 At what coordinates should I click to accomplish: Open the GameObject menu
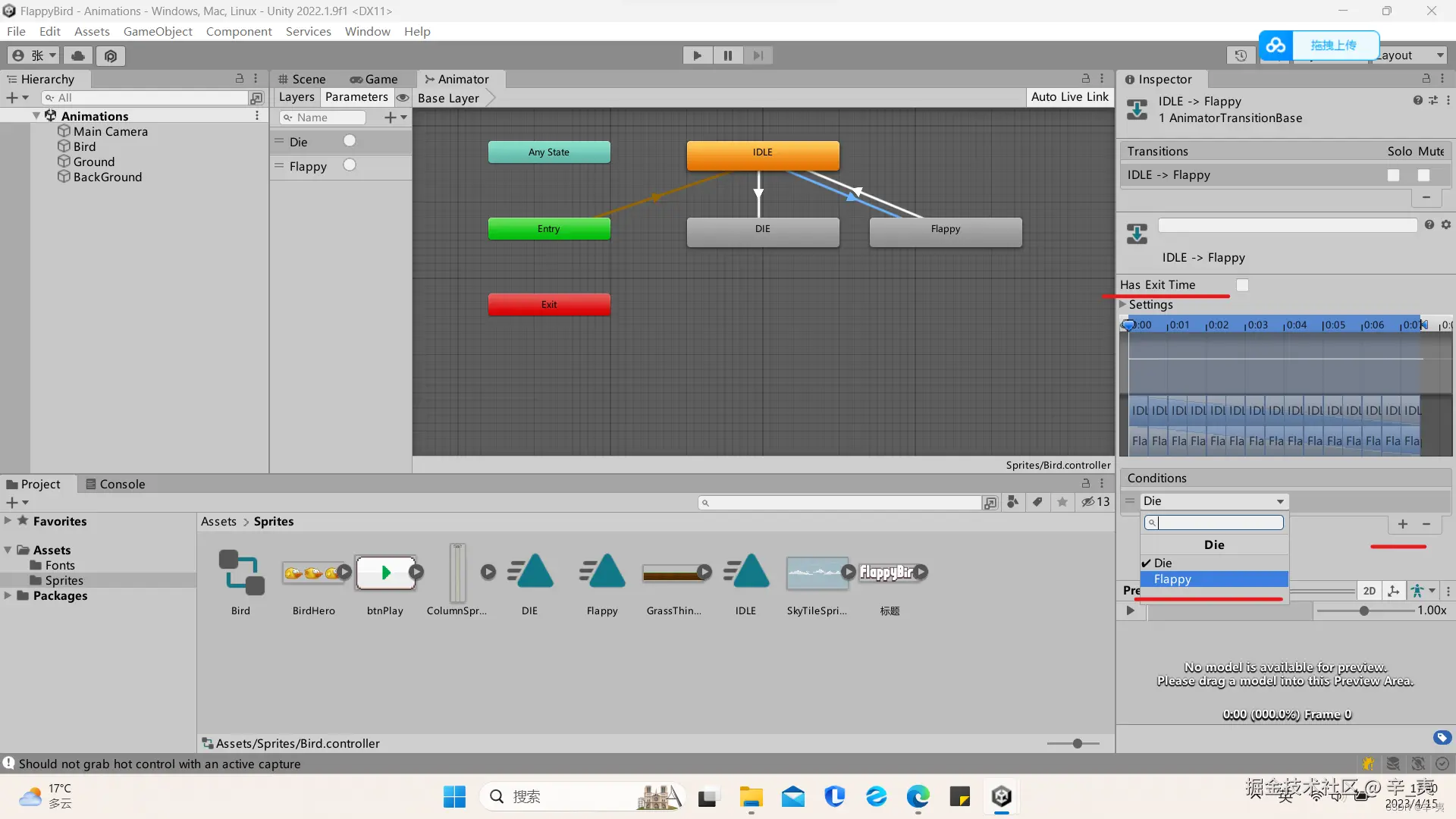pyautogui.click(x=158, y=31)
